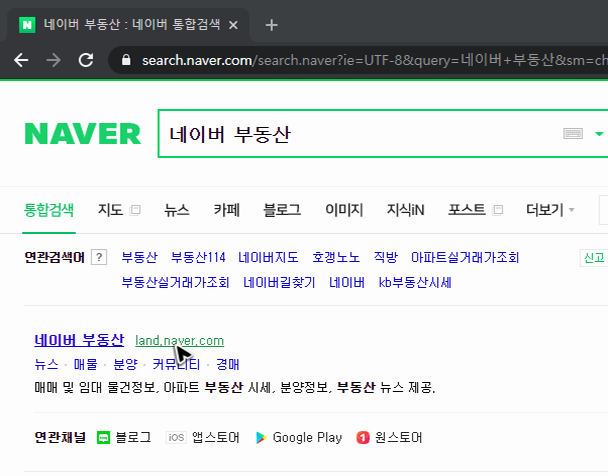This screenshot has height=476, width=608.
Task: Click the 매물 sublink
Action: click(x=86, y=364)
